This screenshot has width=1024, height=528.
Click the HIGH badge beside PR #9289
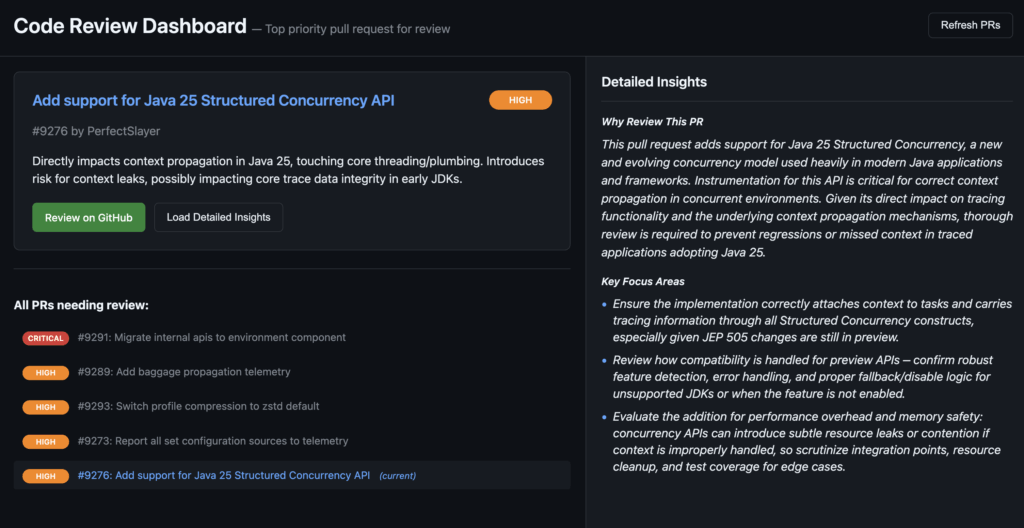[x=46, y=372]
